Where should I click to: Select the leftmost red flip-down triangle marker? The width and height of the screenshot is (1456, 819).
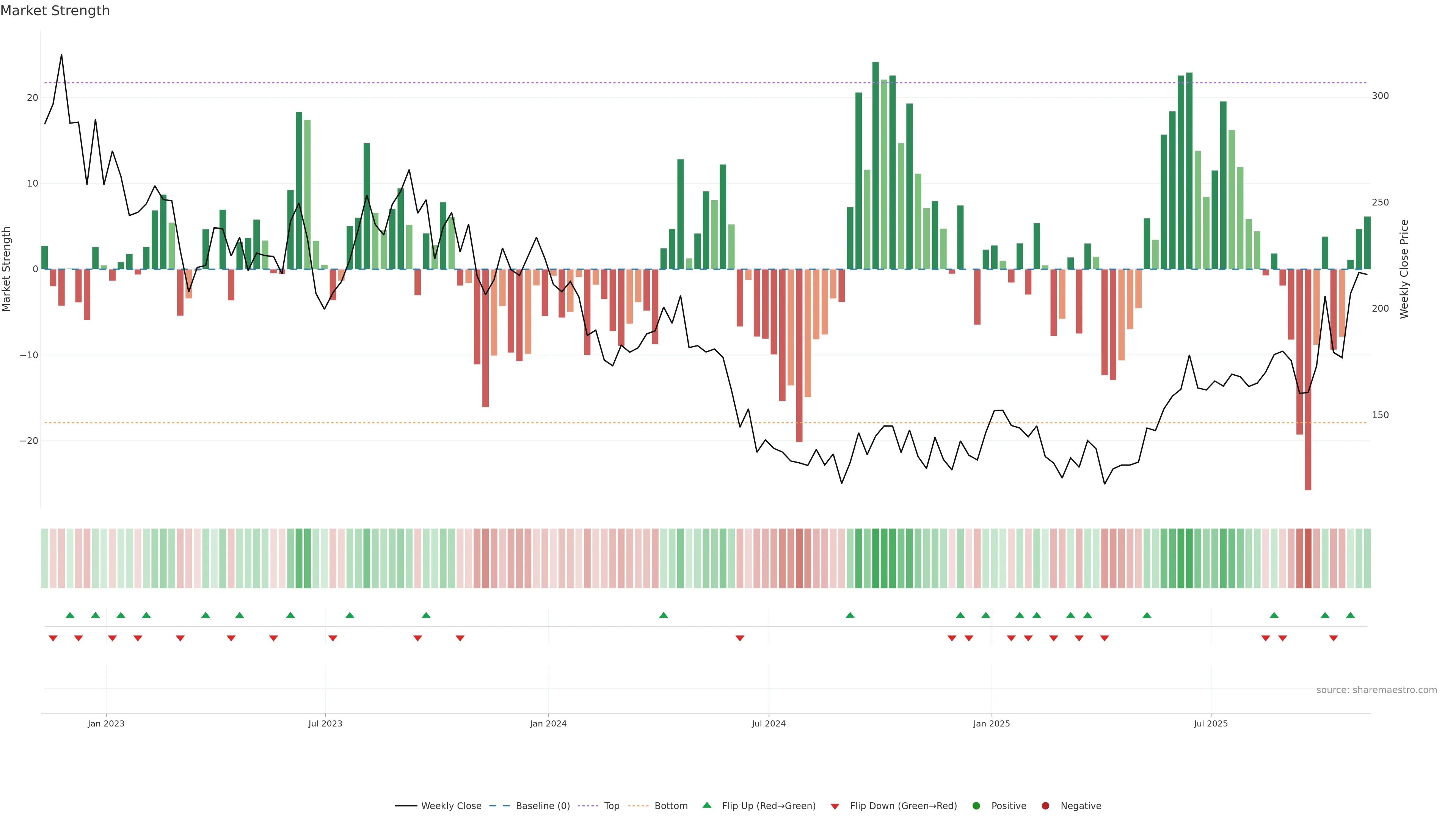pyautogui.click(x=53, y=638)
